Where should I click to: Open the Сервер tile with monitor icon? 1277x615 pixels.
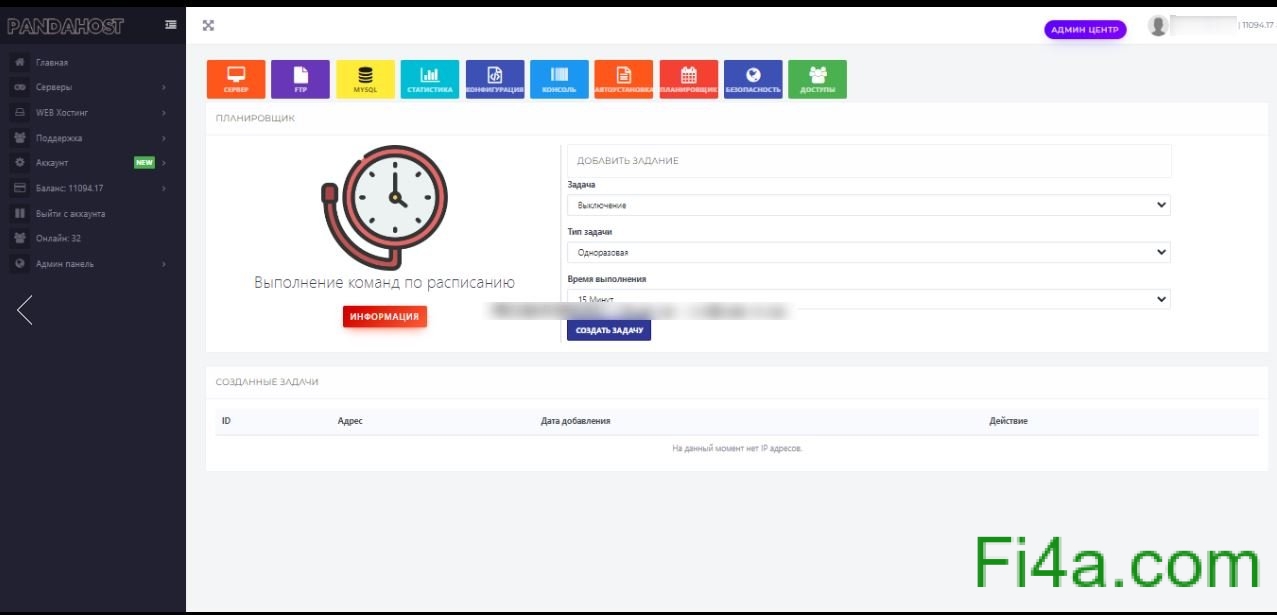[x=236, y=79]
